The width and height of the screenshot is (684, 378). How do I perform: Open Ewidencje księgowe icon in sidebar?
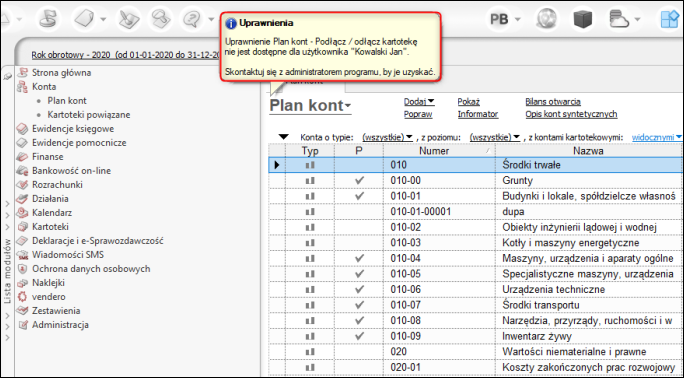click(x=22, y=129)
